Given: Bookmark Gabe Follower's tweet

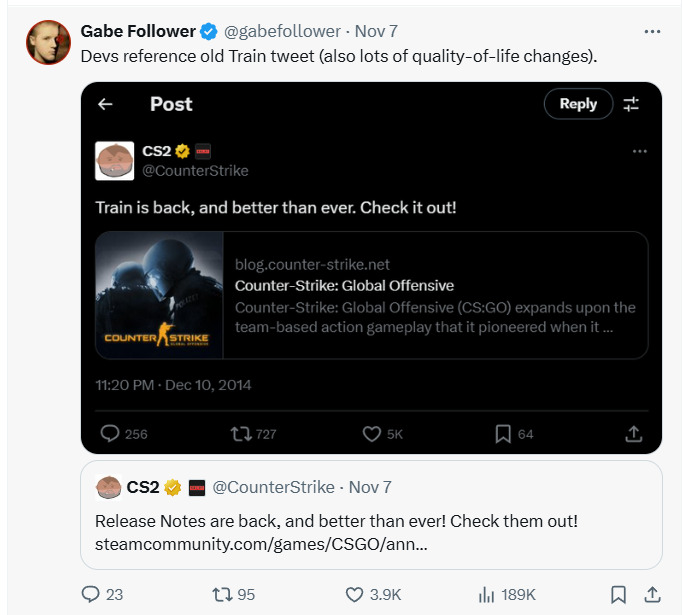Looking at the screenshot, I should pyautogui.click(x=618, y=594).
